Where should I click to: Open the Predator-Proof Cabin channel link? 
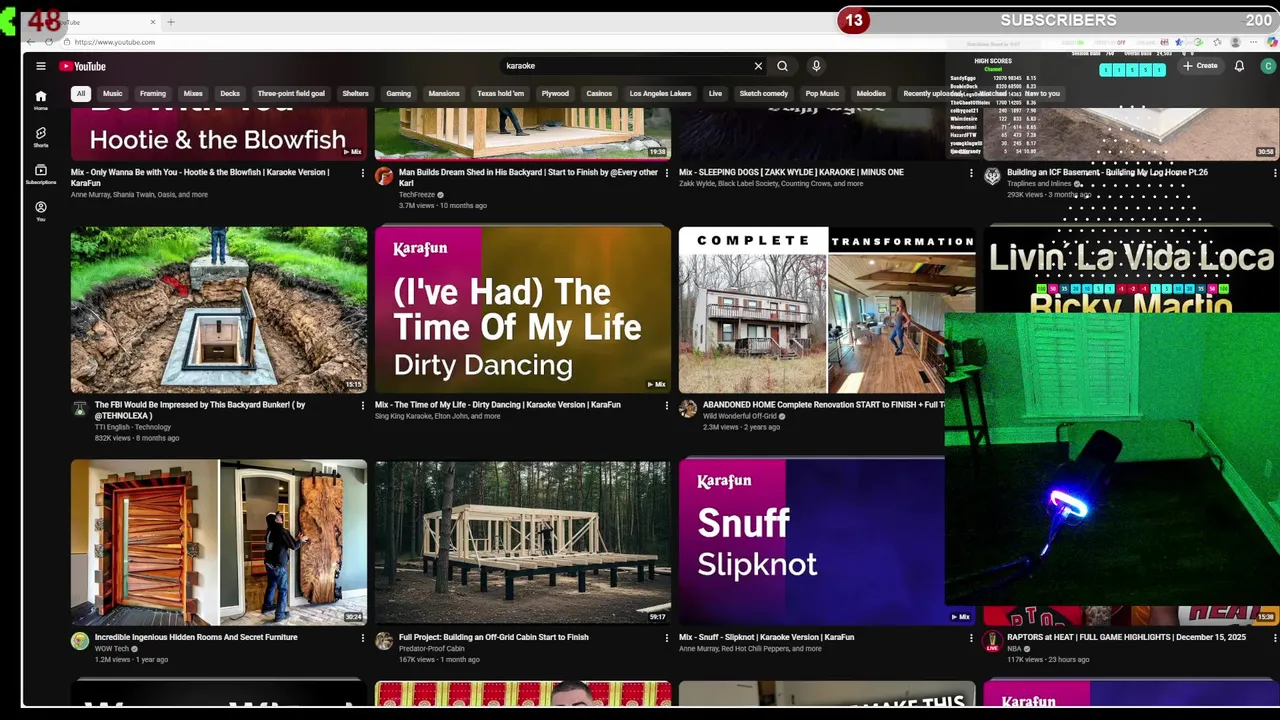pyautogui.click(x=432, y=649)
